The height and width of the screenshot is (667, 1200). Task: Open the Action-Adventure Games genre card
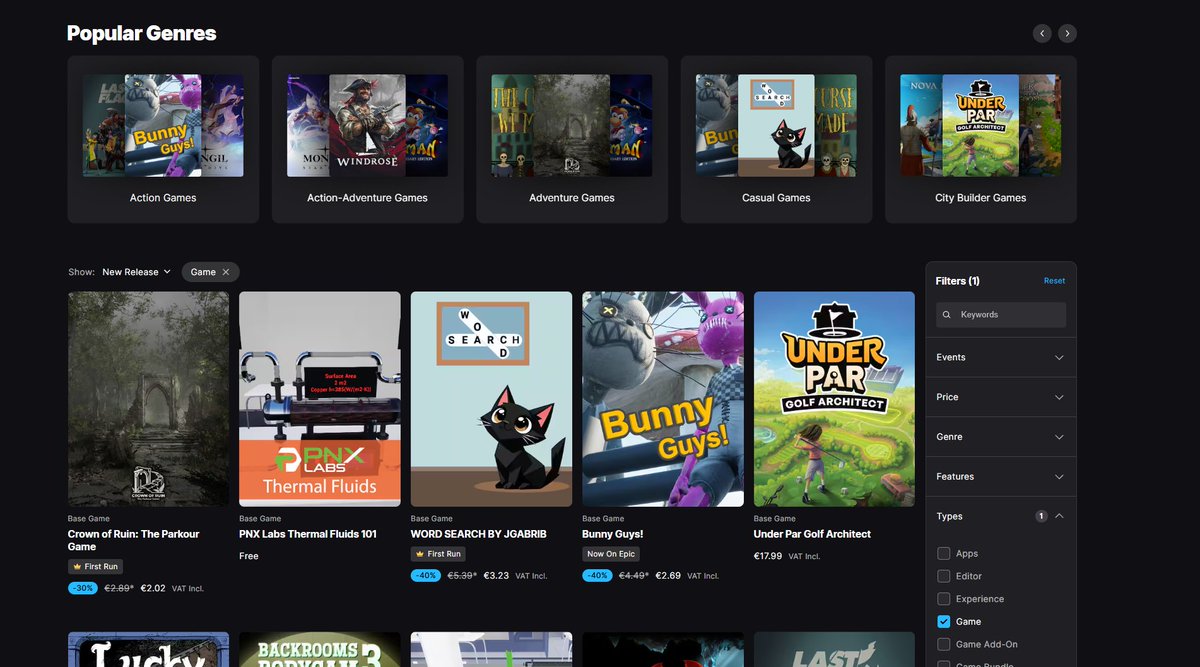(367, 139)
